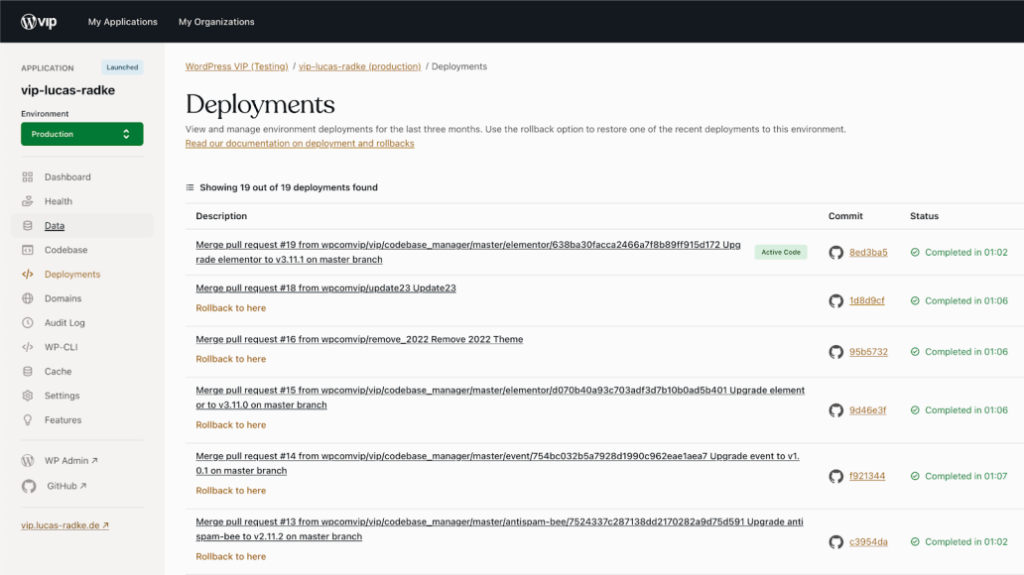Click GitHub icon next to commit 8ed3ba5
Viewport: 1024px width, 575px height.
(836, 252)
